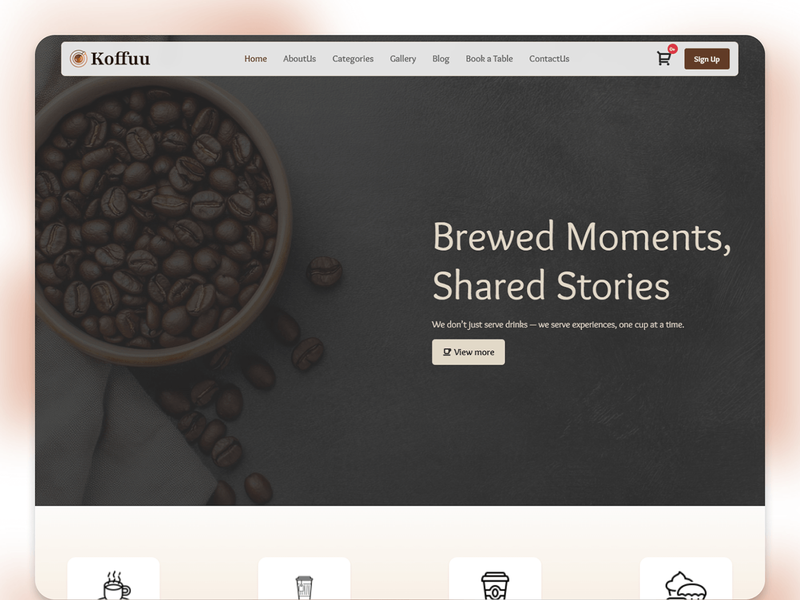This screenshot has width=800, height=600.
Task: Open the ContactUs page
Action: [549, 58]
